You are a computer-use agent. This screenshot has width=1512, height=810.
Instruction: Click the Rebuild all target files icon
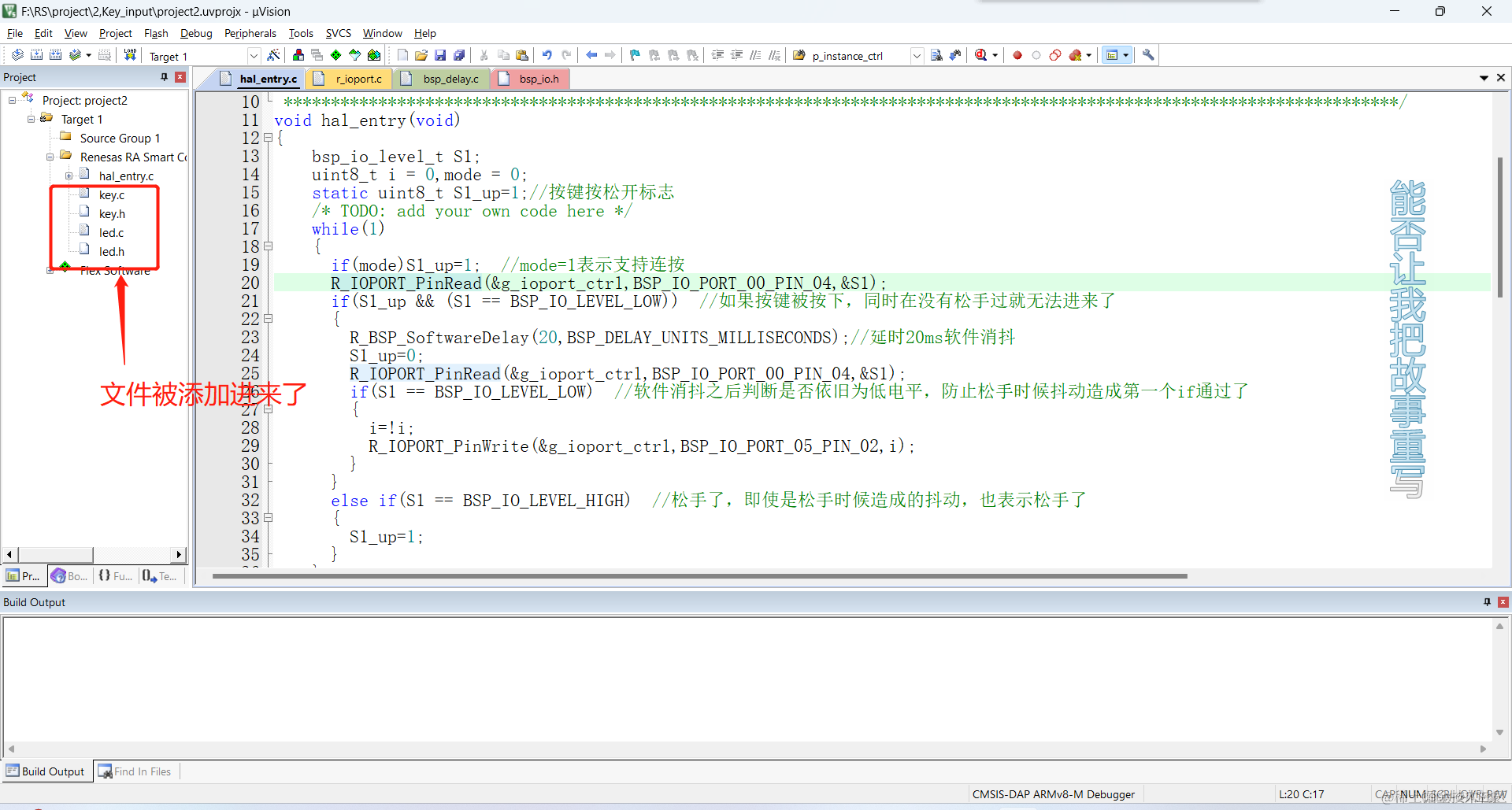tap(56, 55)
